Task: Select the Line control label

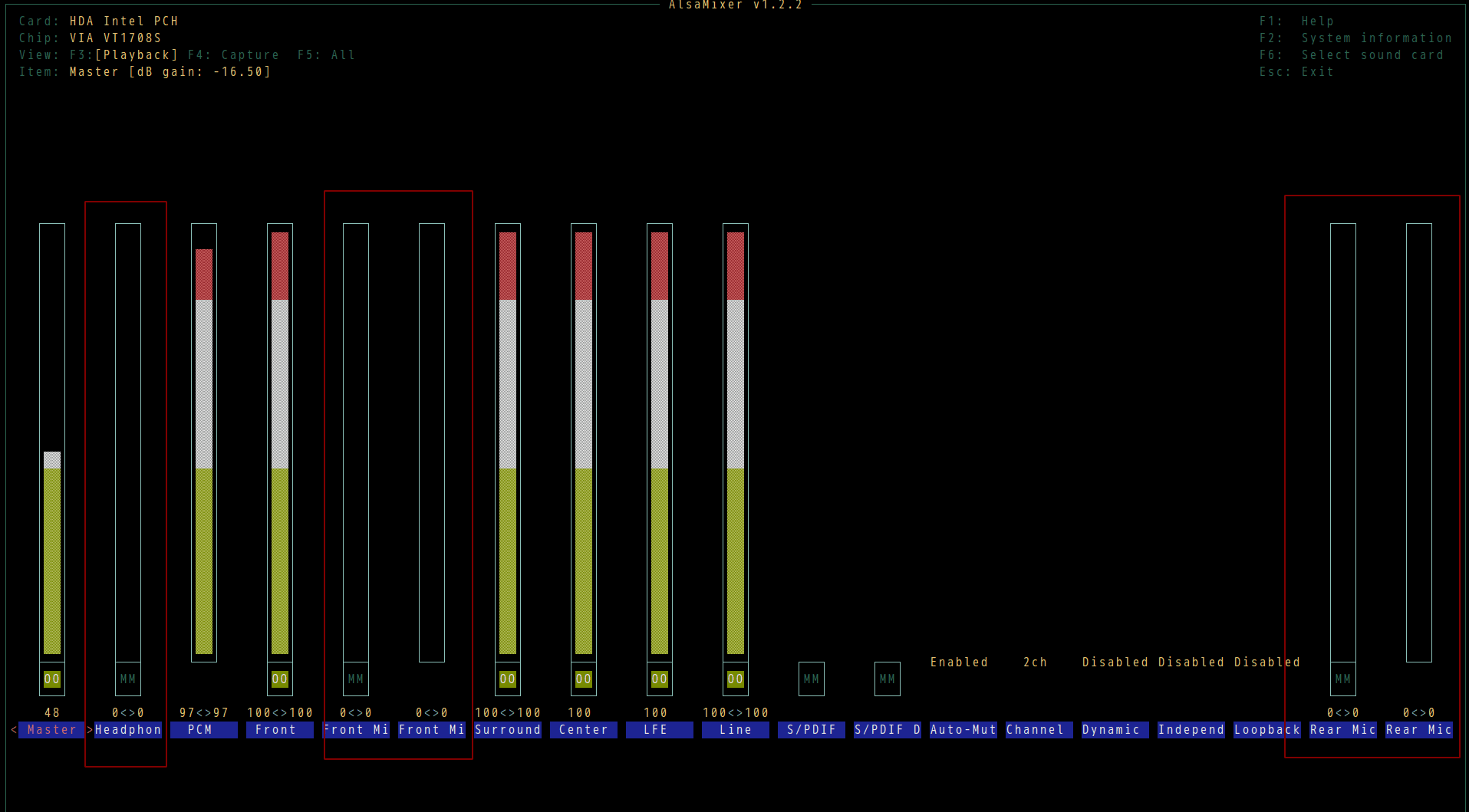Action: [736, 730]
